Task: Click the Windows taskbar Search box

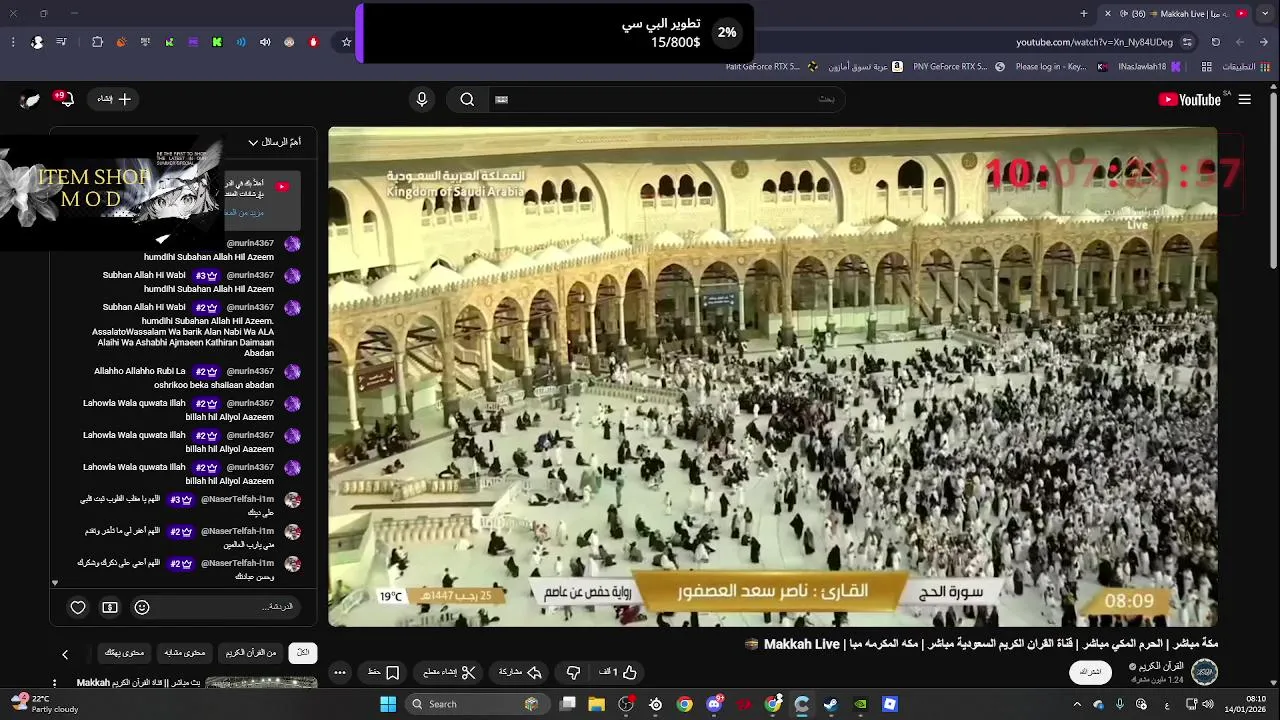Action: [x=475, y=704]
